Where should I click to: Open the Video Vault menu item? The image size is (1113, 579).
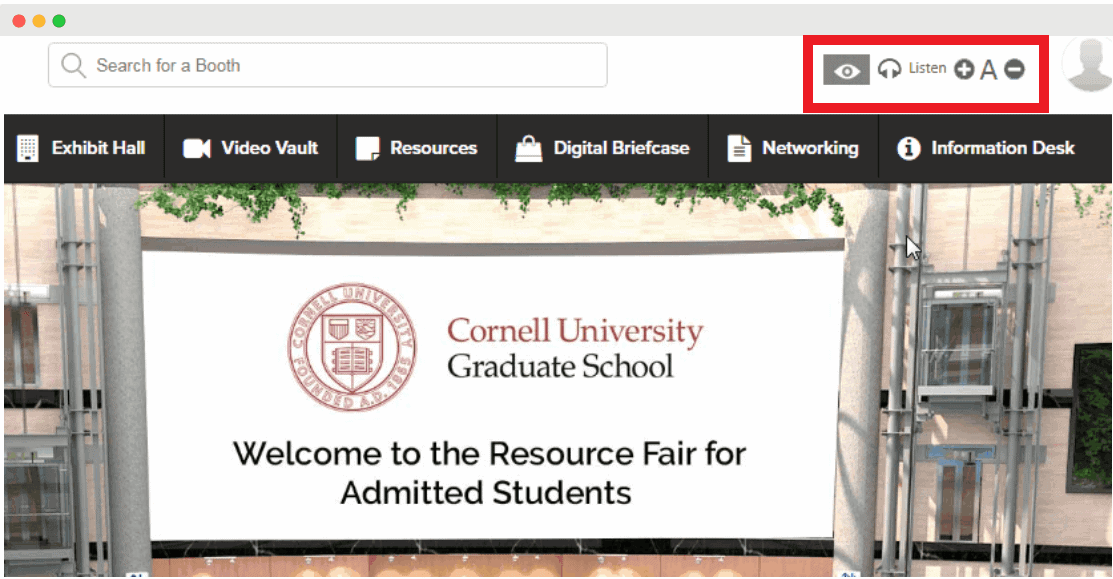tap(251, 148)
